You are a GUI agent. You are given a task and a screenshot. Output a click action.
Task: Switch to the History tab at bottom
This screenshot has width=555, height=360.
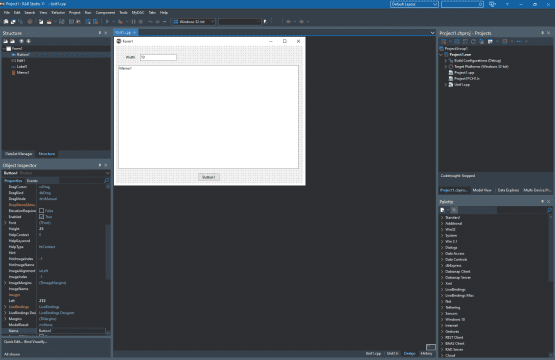click(426, 353)
